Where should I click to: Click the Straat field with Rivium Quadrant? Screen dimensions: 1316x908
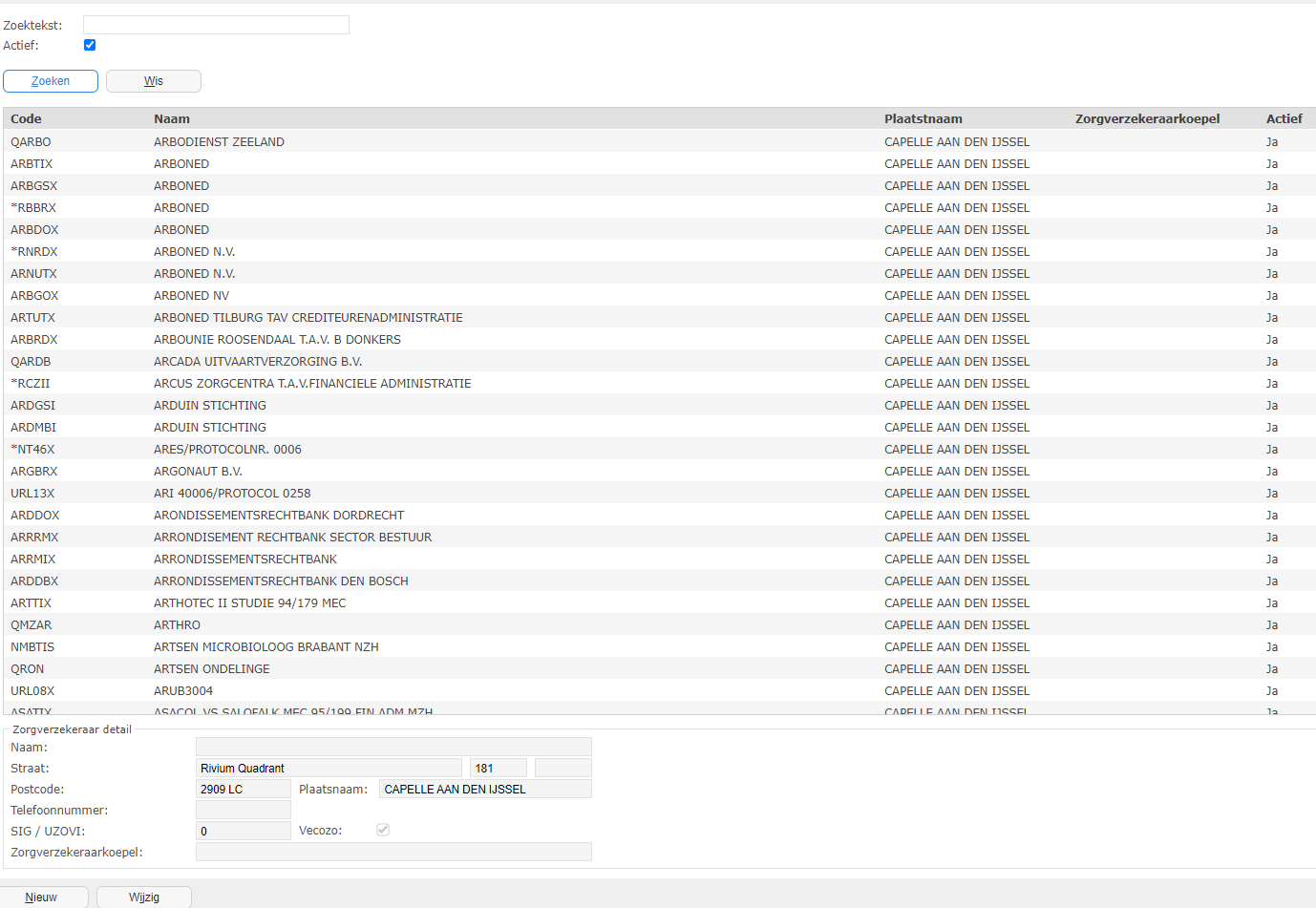point(329,768)
